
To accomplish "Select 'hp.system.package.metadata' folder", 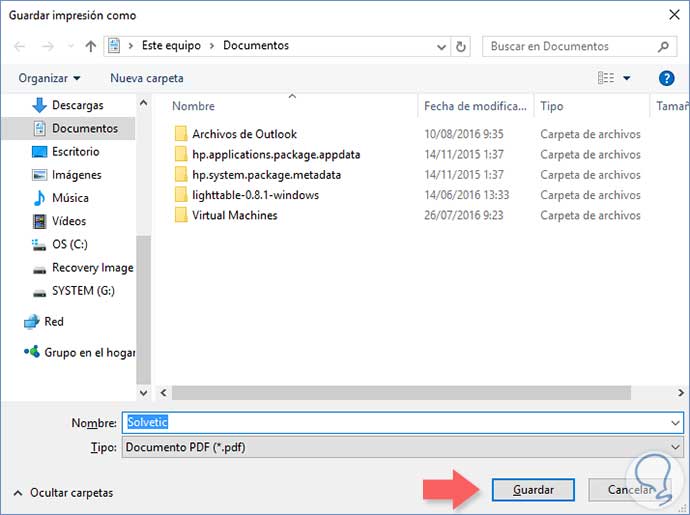I will (266, 175).
